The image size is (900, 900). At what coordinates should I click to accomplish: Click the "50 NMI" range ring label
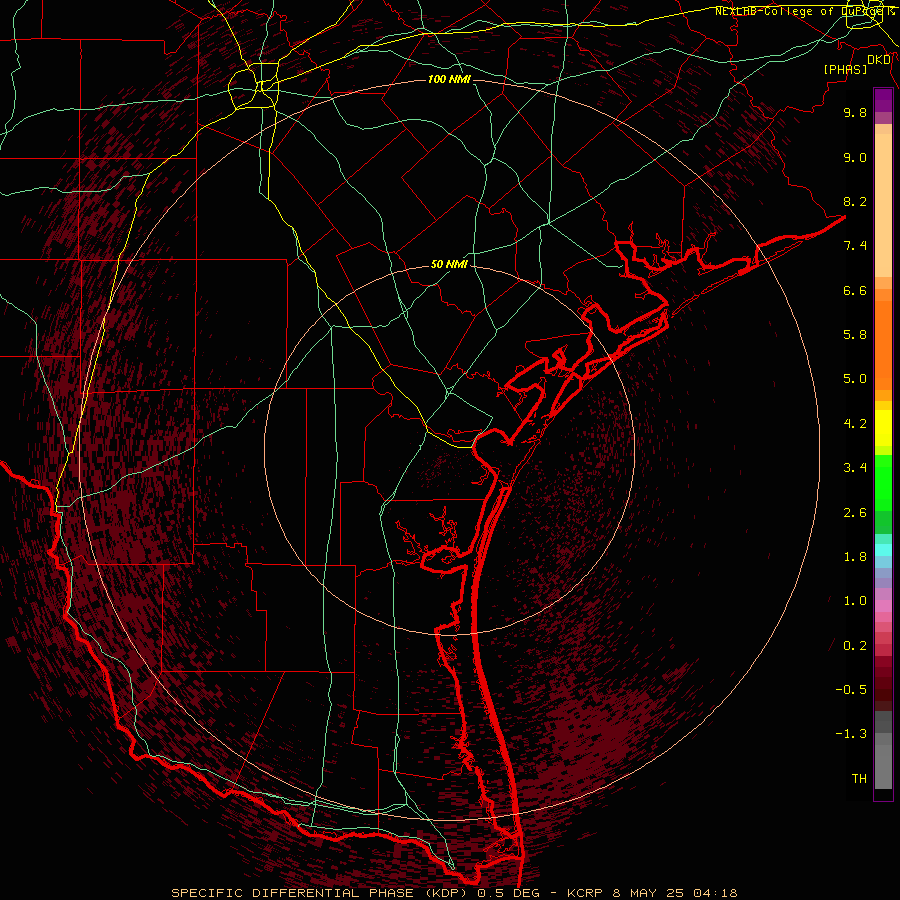449,265
